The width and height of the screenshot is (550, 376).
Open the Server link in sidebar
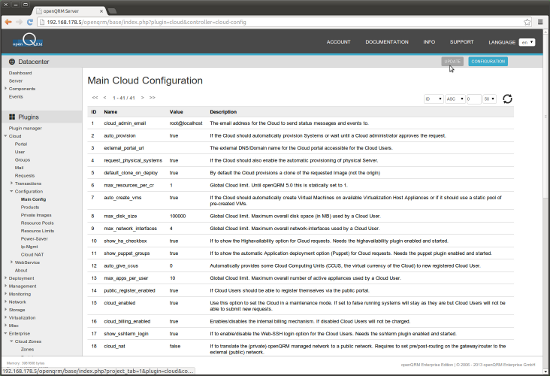coord(16,81)
